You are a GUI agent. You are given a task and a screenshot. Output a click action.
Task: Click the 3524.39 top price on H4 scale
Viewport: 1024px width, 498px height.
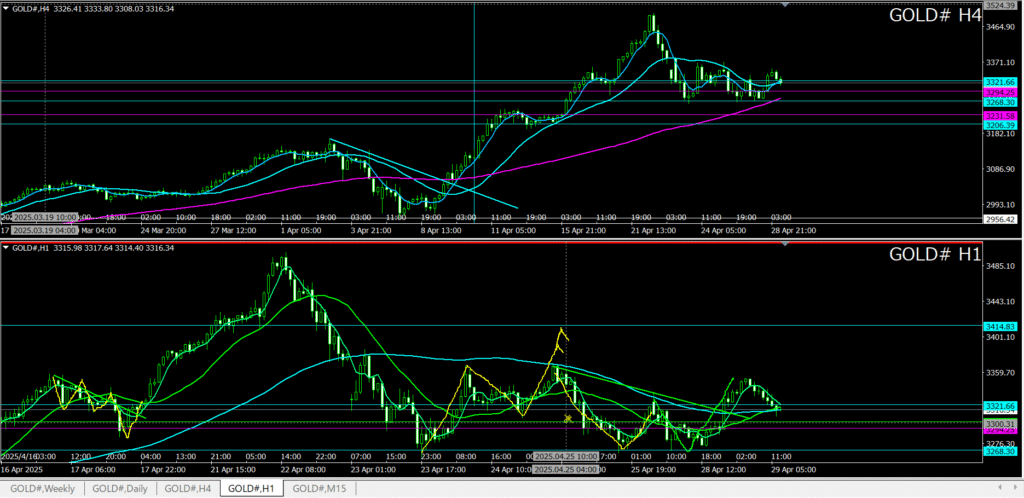[1000, 6]
